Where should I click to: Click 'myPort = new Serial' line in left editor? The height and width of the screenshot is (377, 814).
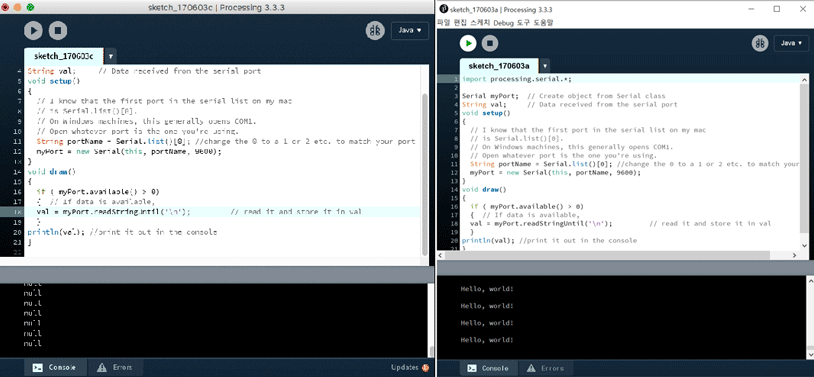tap(129, 152)
